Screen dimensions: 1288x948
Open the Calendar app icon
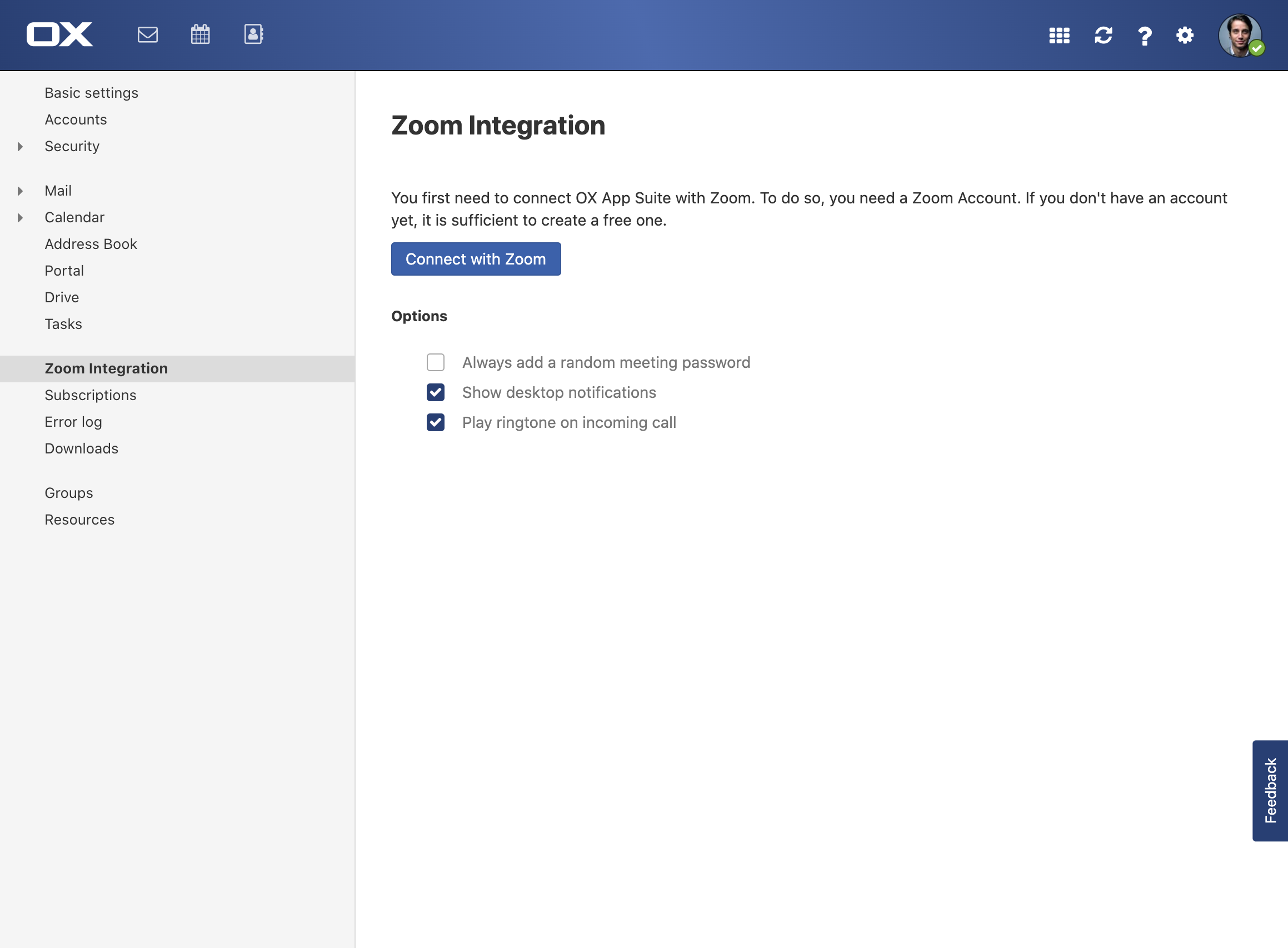click(200, 35)
